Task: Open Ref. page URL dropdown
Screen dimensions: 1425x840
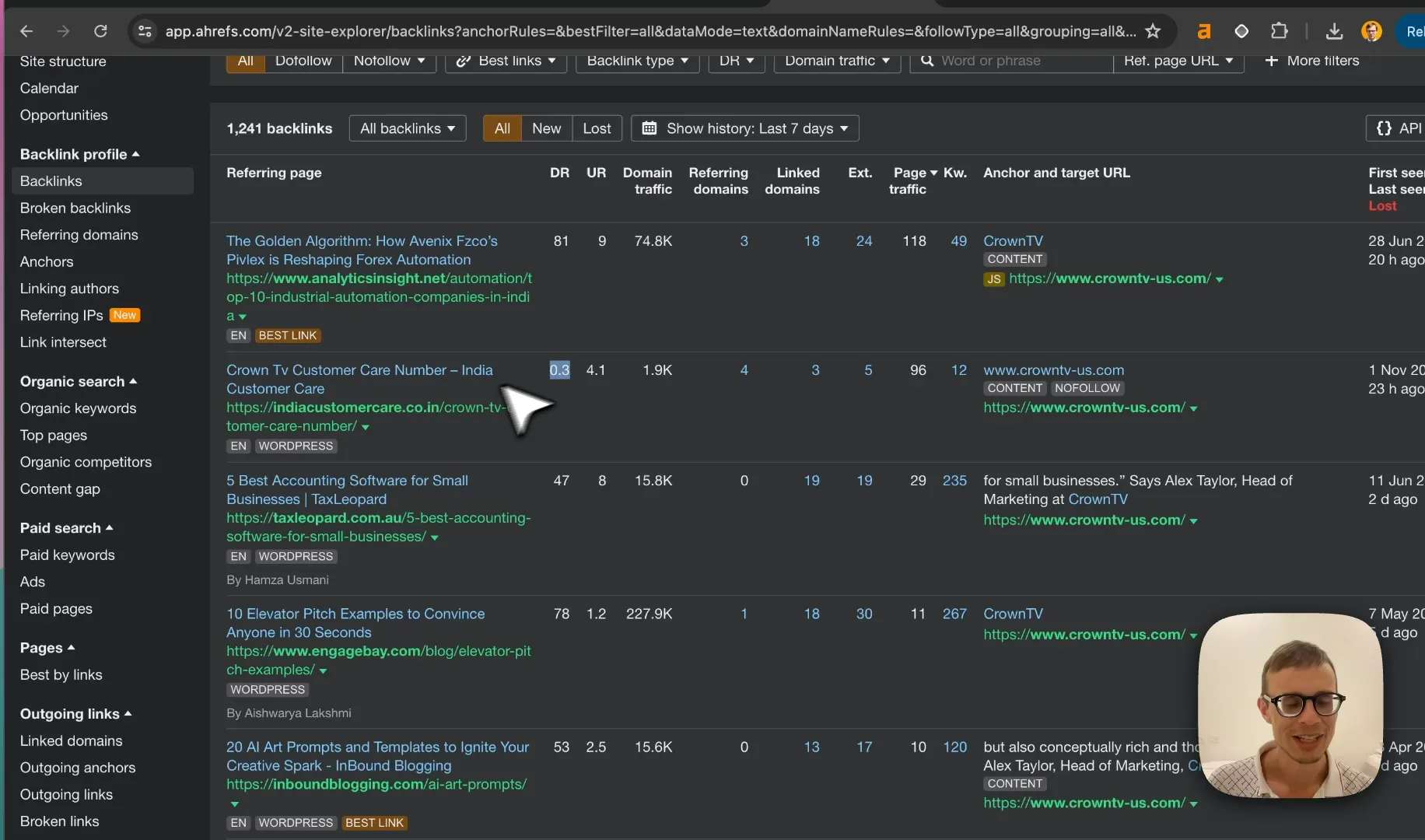Action: [x=1178, y=61]
